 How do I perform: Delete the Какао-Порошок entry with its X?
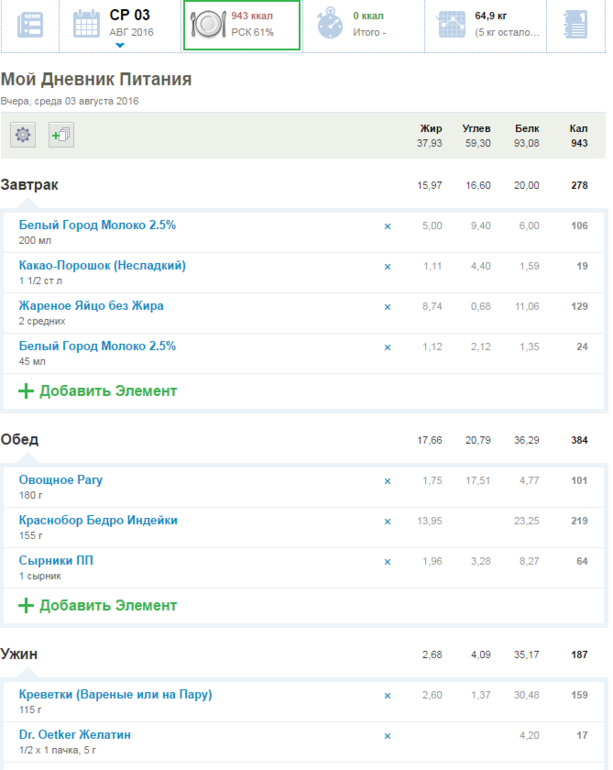pyautogui.click(x=388, y=266)
